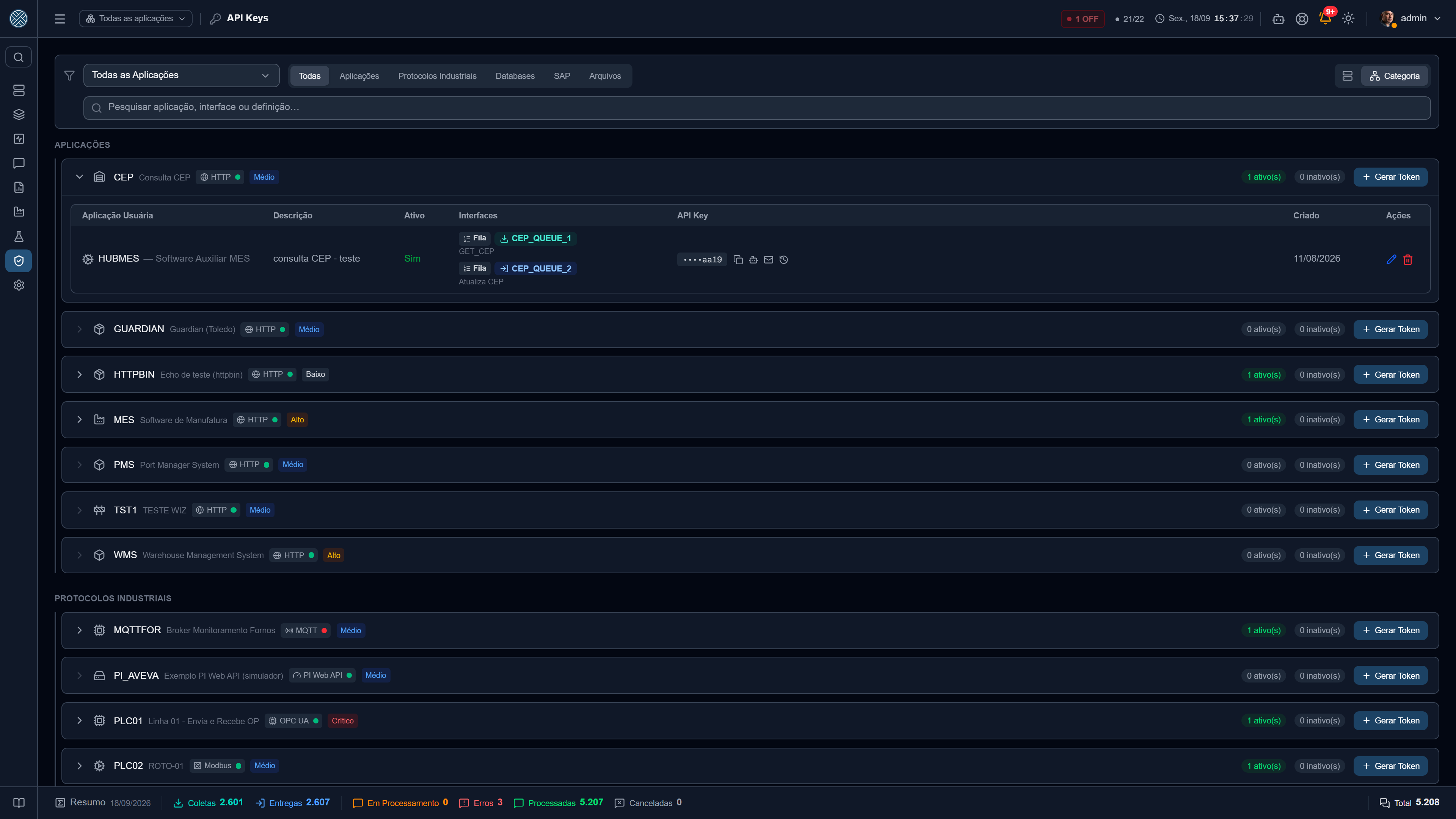
Task: Expand the HTTPBIN application row
Action: point(80,374)
